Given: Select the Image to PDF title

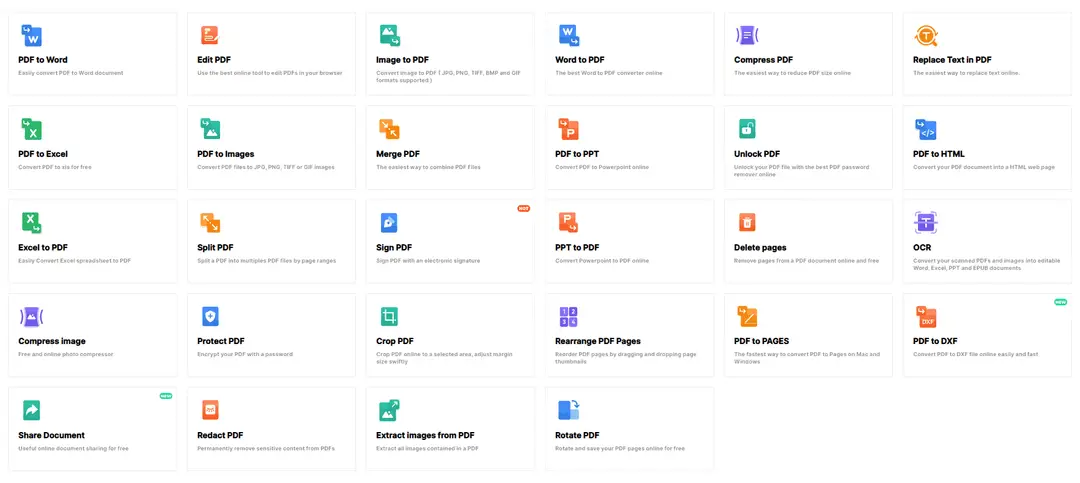Looking at the screenshot, I should click(402, 60).
